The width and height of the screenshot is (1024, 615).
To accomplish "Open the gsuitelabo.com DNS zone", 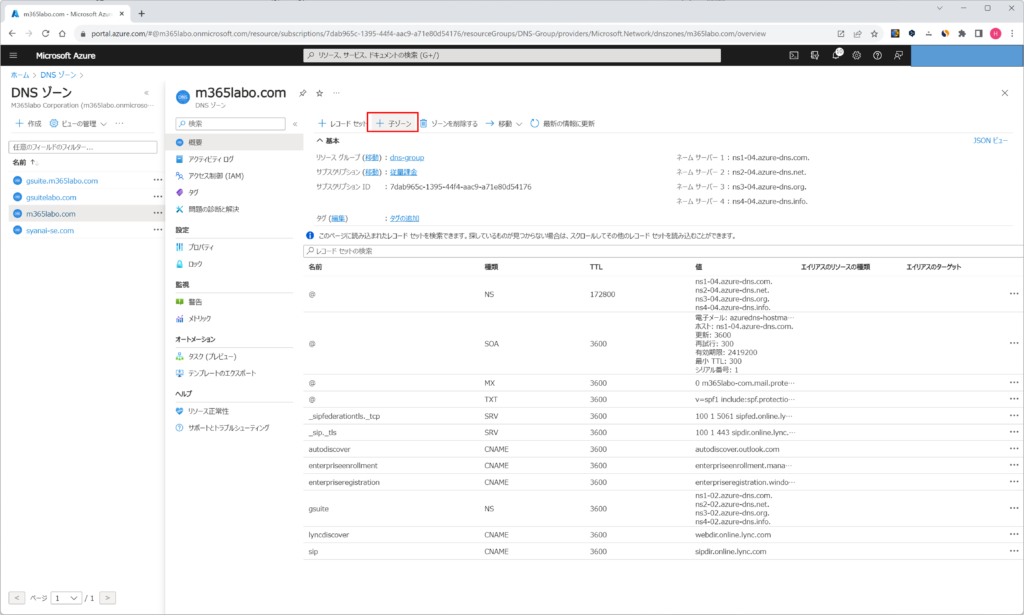I will pyautogui.click(x=51, y=197).
